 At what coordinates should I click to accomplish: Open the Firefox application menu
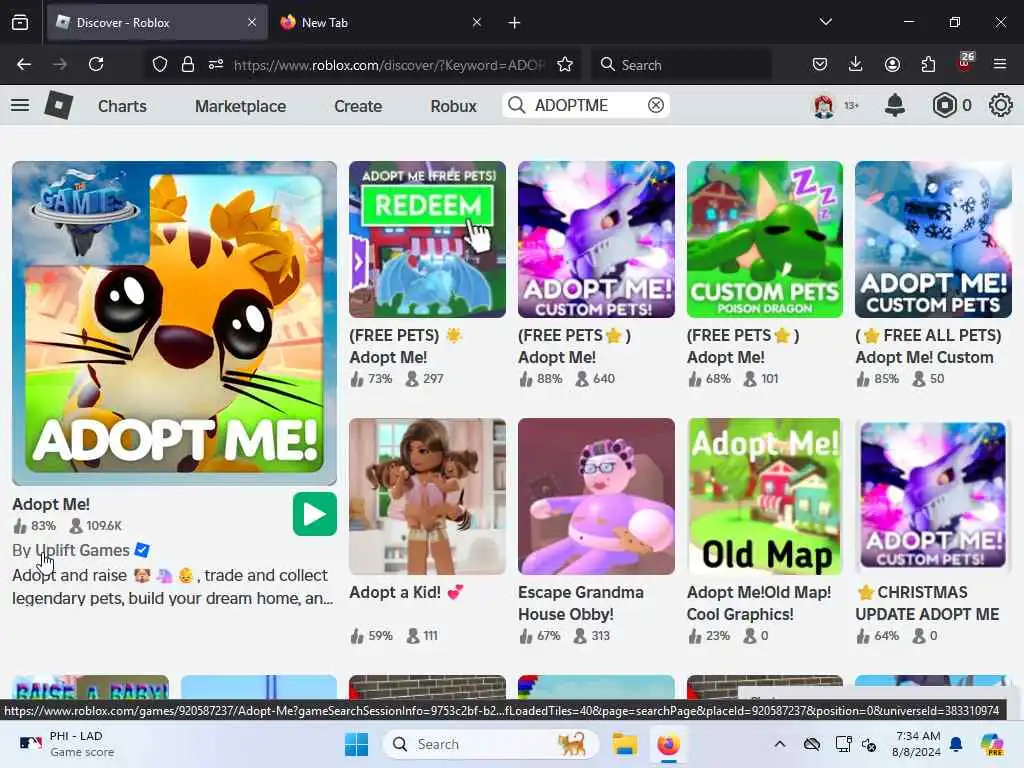click(1000, 65)
